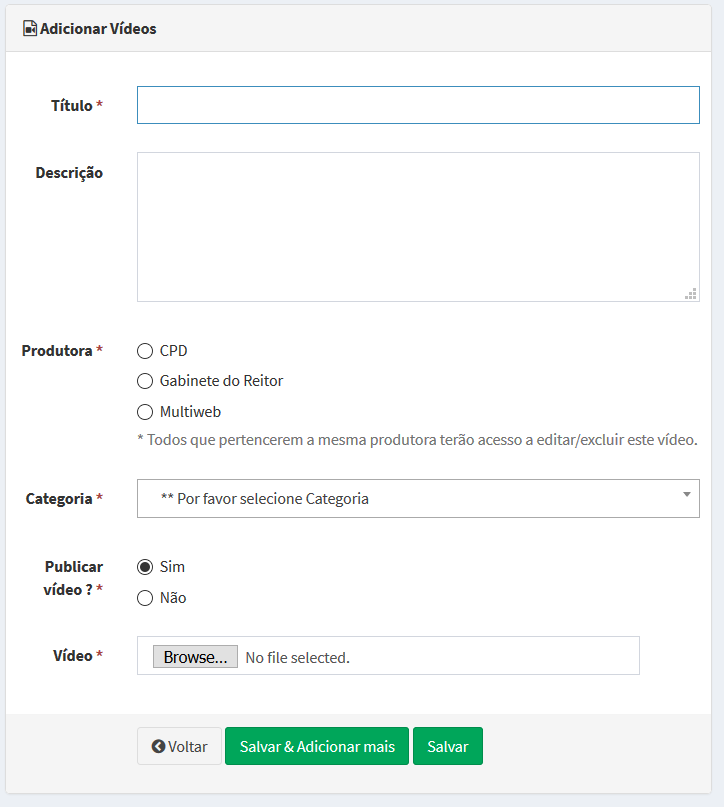Click the Categoria field label

pyautogui.click(x=58, y=498)
